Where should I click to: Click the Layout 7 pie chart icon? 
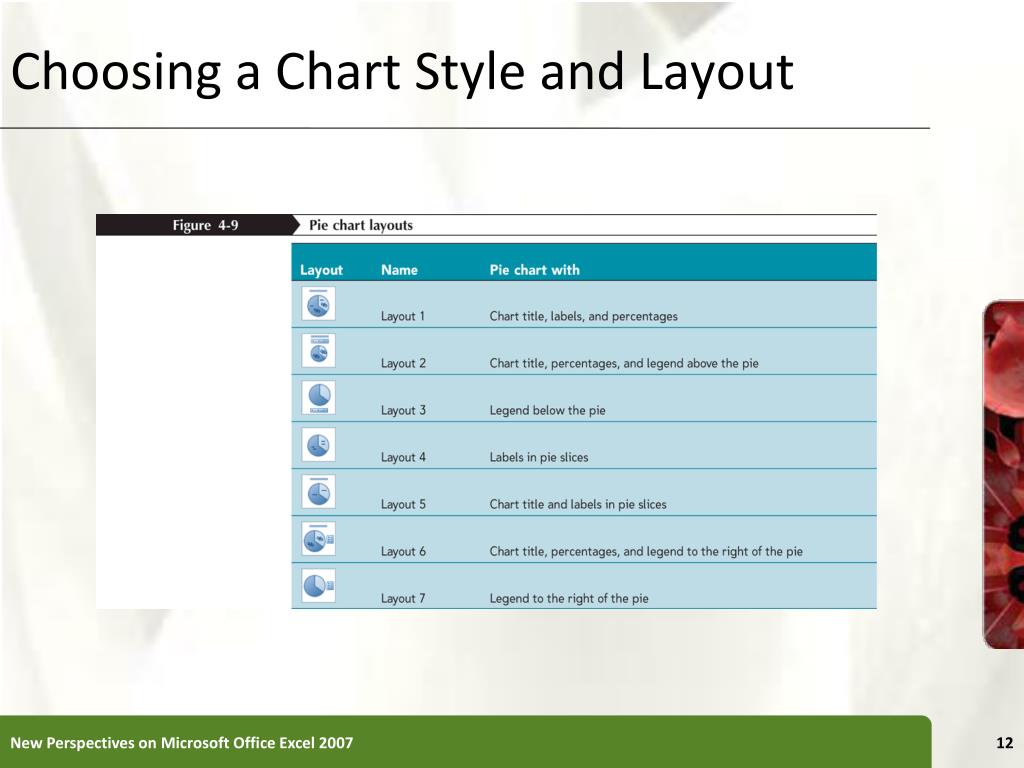pyautogui.click(x=319, y=586)
